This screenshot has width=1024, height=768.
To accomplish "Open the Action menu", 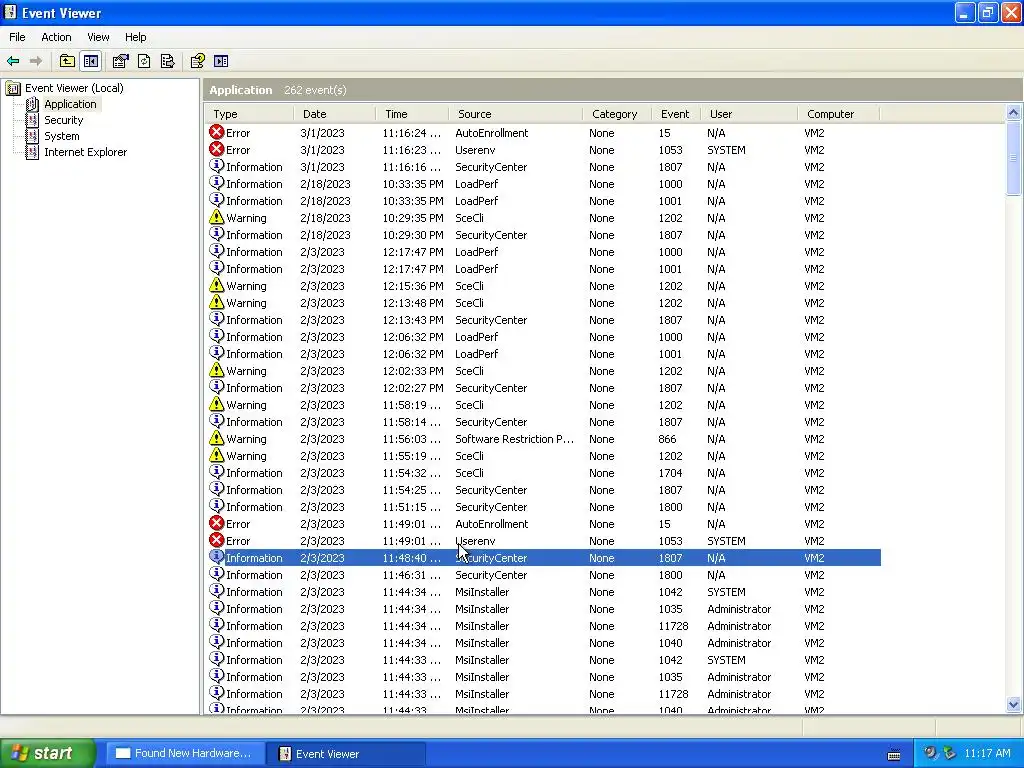I will pyautogui.click(x=56, y=37).
